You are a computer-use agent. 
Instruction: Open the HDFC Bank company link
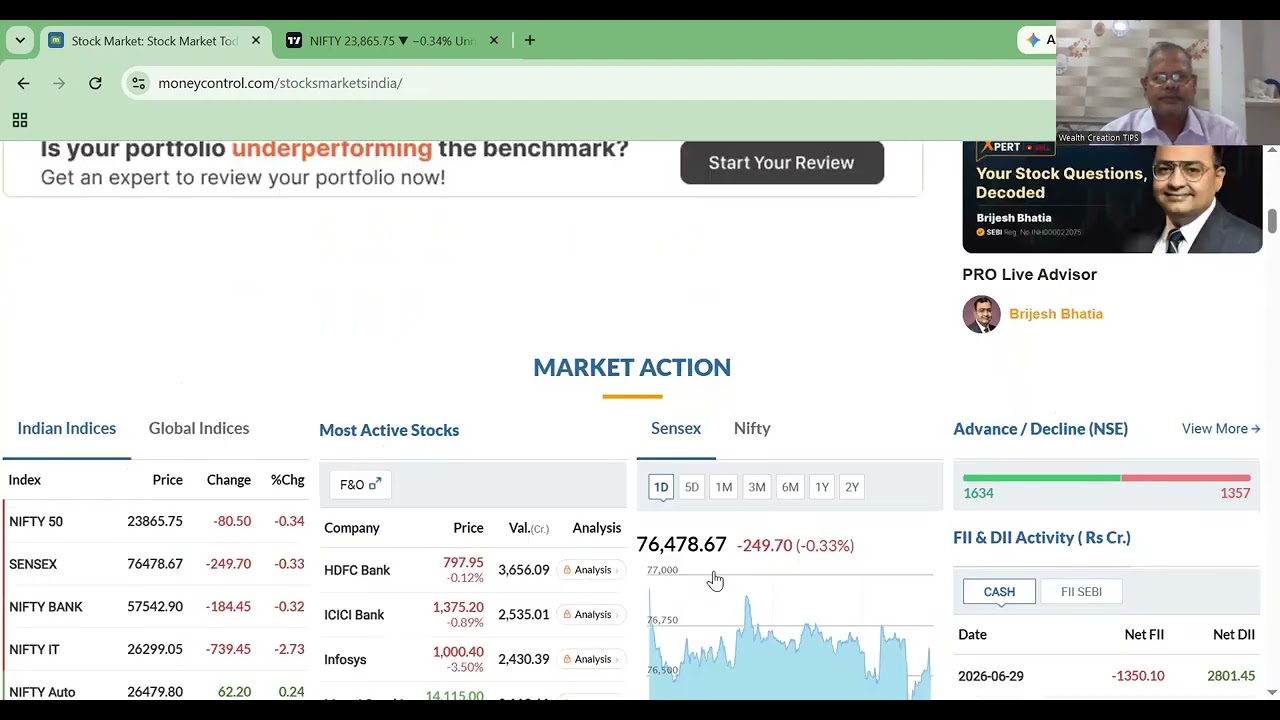point(357,570)
